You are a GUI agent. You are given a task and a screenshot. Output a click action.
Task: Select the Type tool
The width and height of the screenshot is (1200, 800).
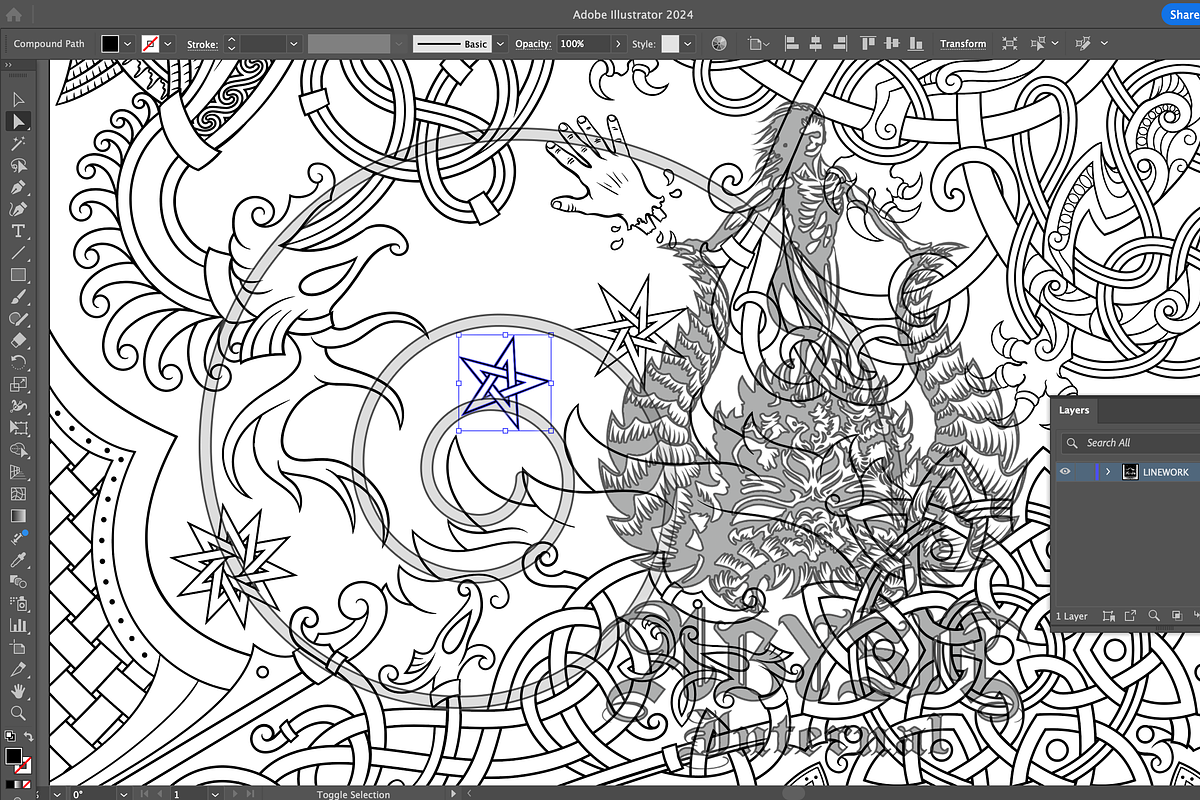[18, 231]
